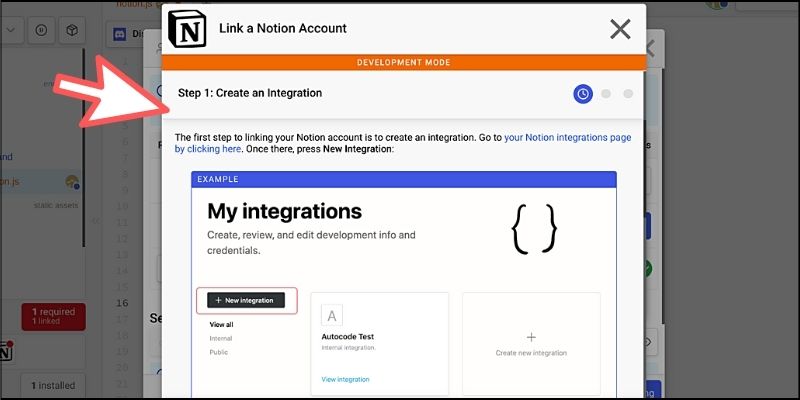Screen dimensions: 800x400
Task: Click the curly braces integrations graphic
Action: click(x=534, y=229)
